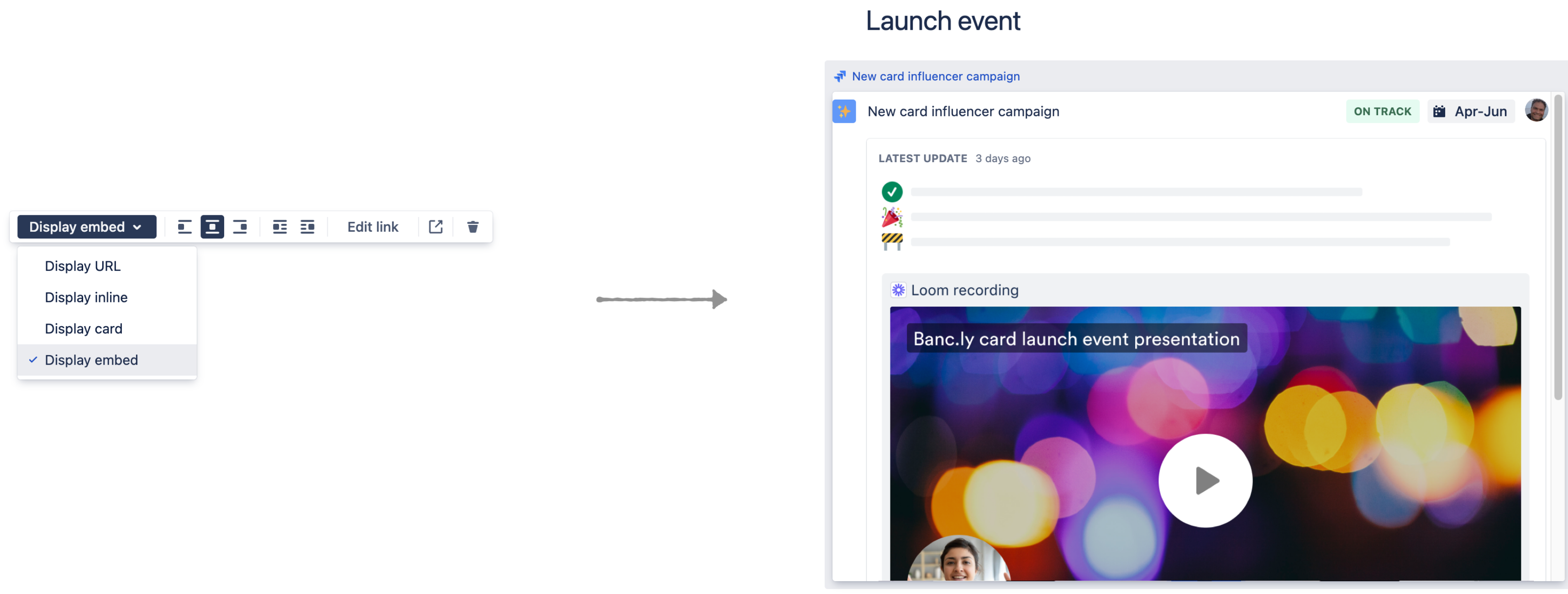
Task: Click the delete link icon
Action: tap(473, 226)
